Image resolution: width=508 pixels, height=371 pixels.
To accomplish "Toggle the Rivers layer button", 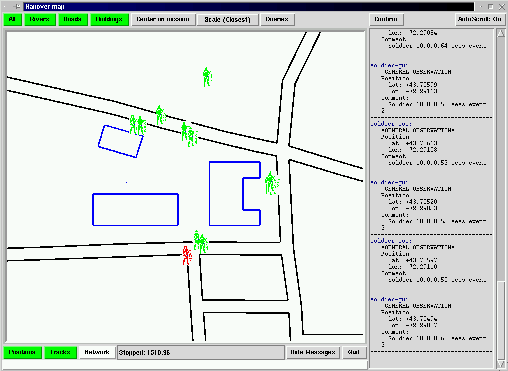I will click(x=39, y=19).
